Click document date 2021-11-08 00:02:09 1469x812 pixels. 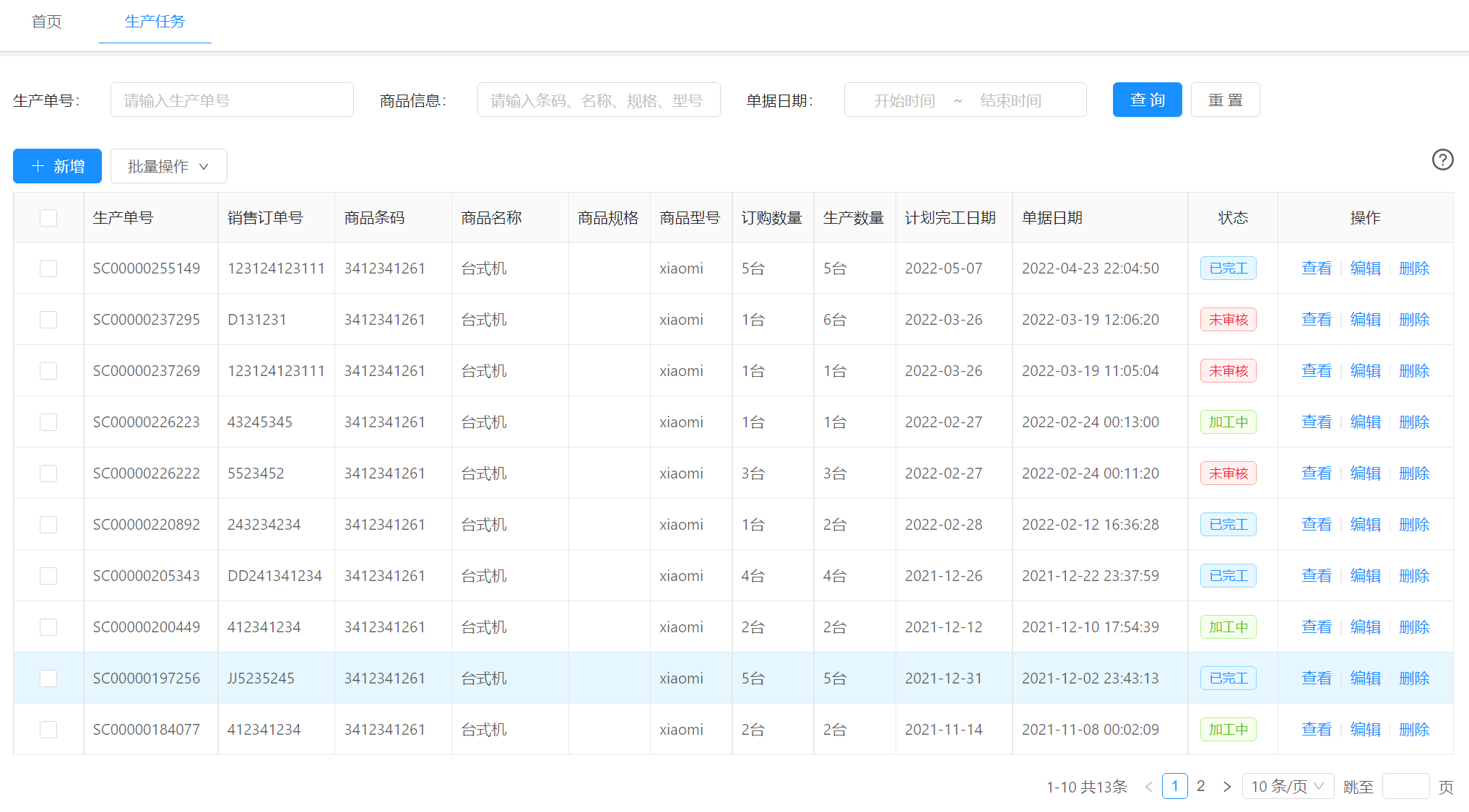[x=1090, y=730]
